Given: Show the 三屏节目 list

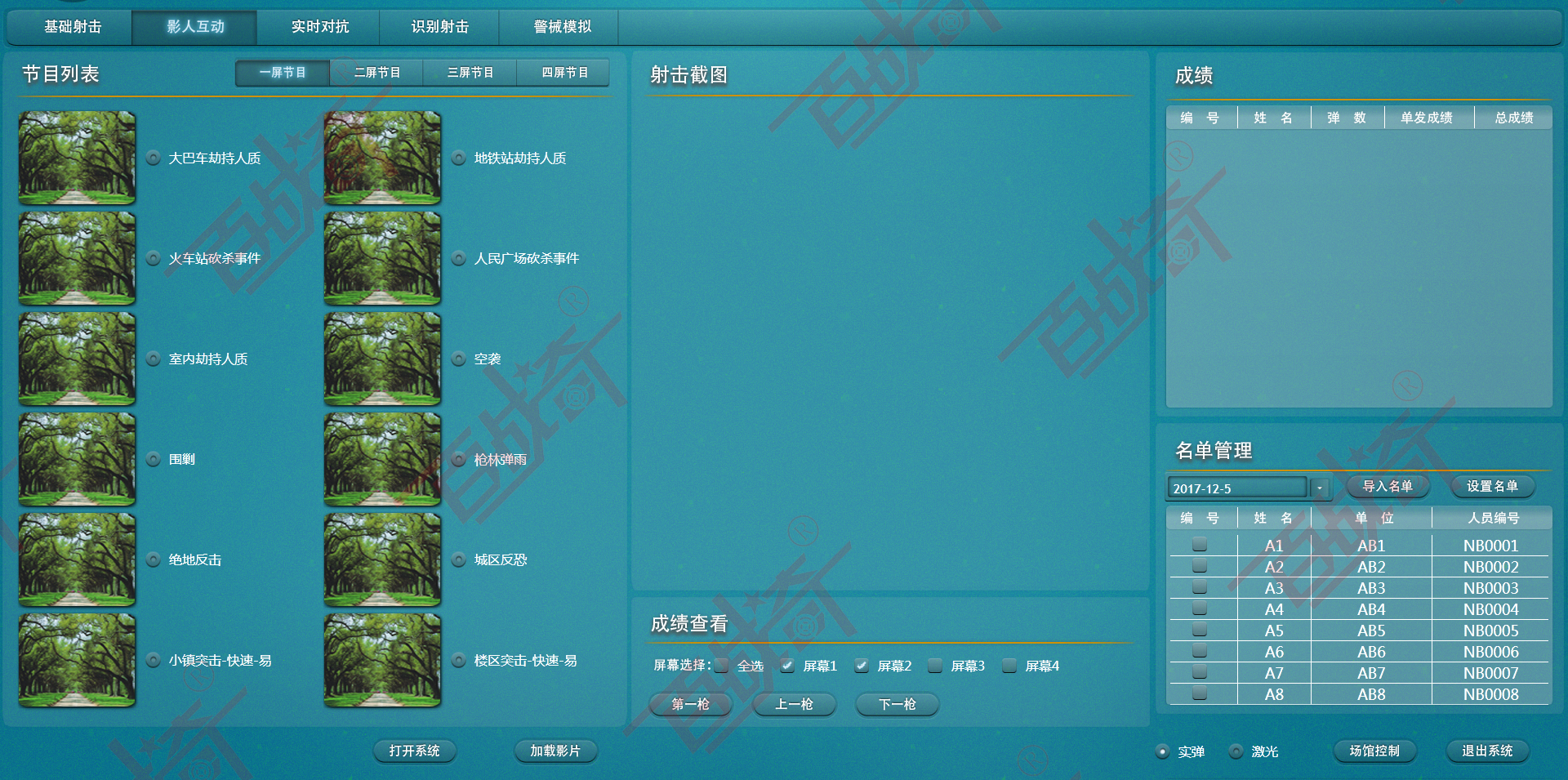Looking at the screenshot, I should click(x=470, y=73).
